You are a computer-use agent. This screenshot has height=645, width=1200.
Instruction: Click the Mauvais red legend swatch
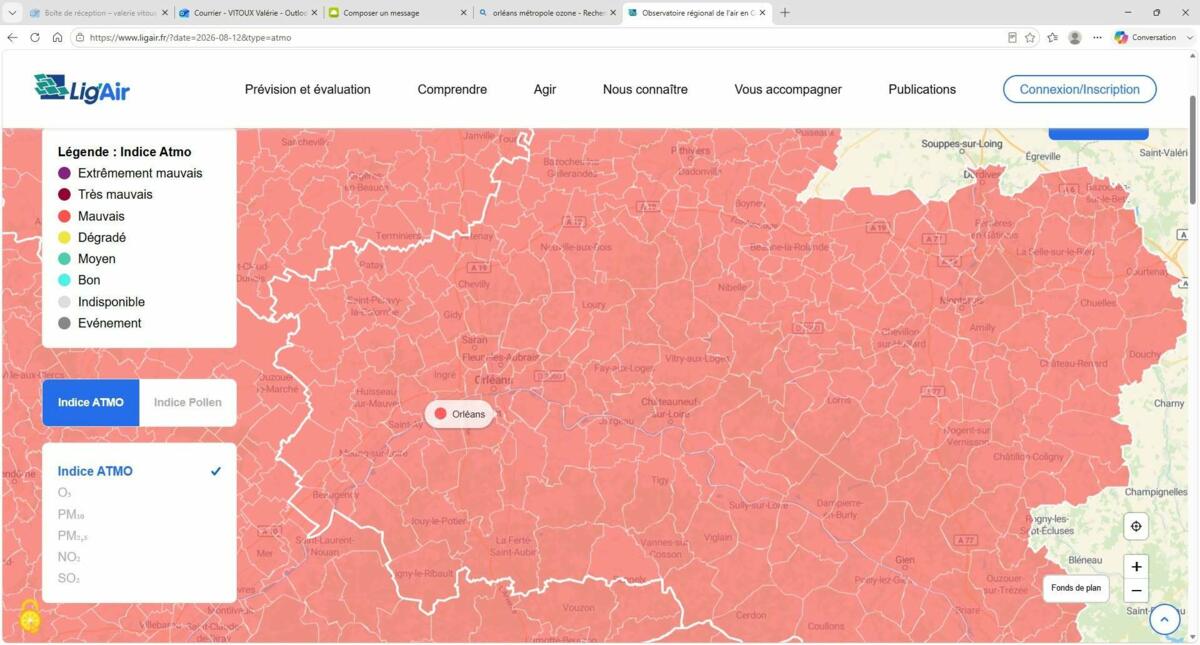point(64,216)
